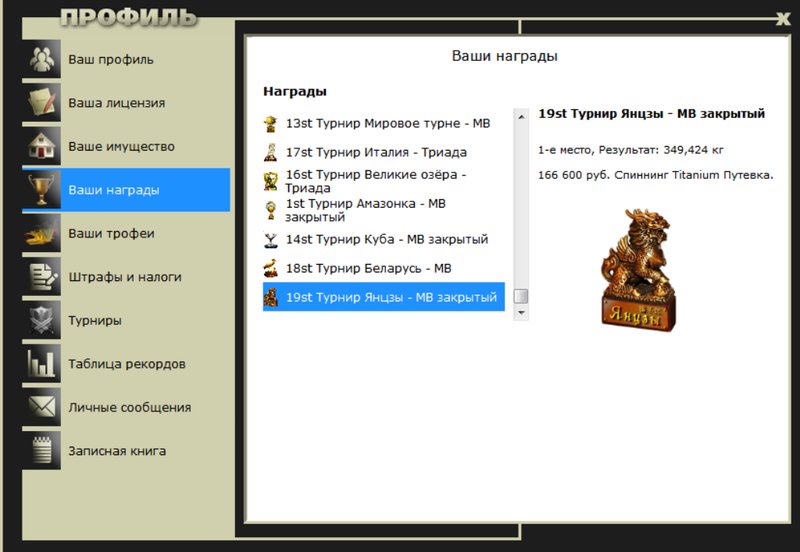Viewport: 800px width, 552px height.
Task: Go to the Ваши трофеи section
Action: 126,233
